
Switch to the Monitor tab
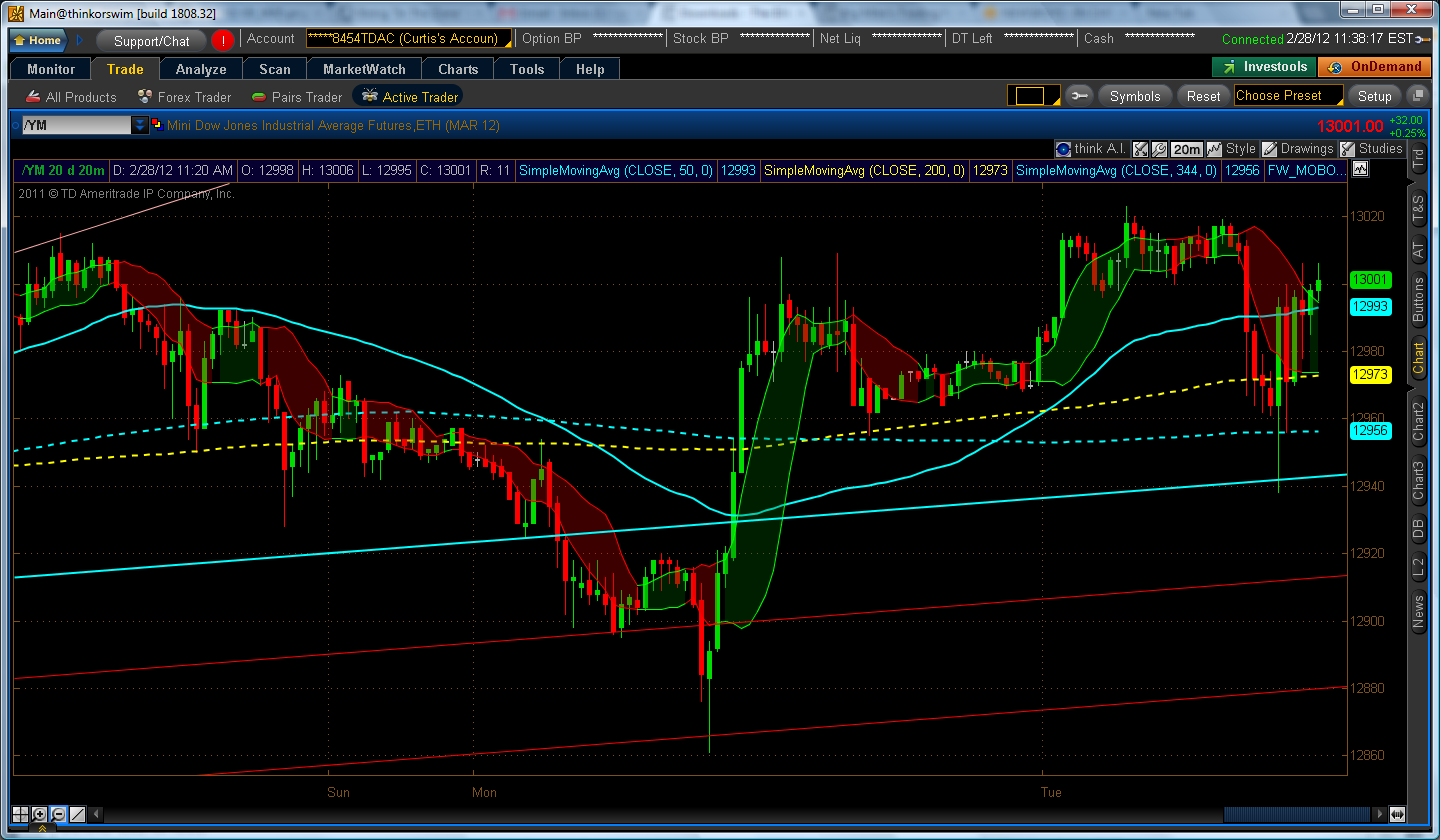pos(51,69)
